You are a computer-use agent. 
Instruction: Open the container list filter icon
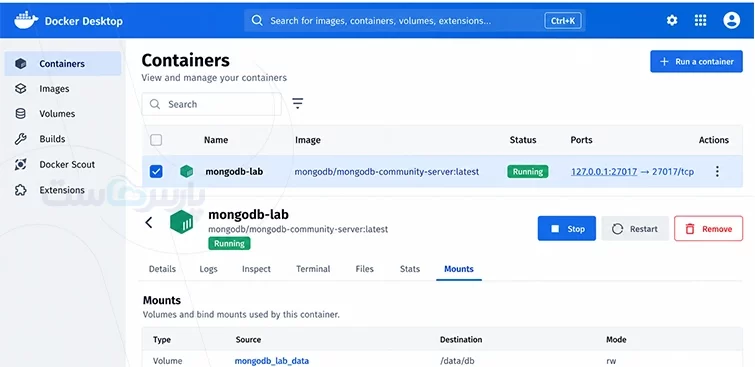coord(298,103)
